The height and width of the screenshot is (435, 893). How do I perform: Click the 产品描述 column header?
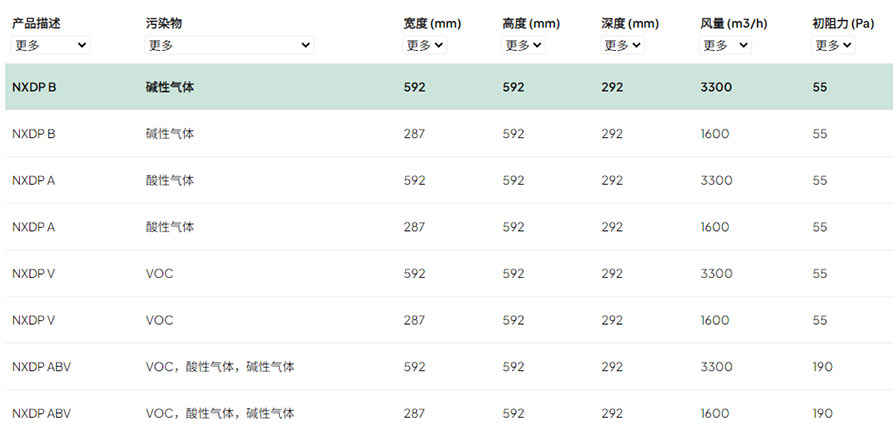(36, 24)
